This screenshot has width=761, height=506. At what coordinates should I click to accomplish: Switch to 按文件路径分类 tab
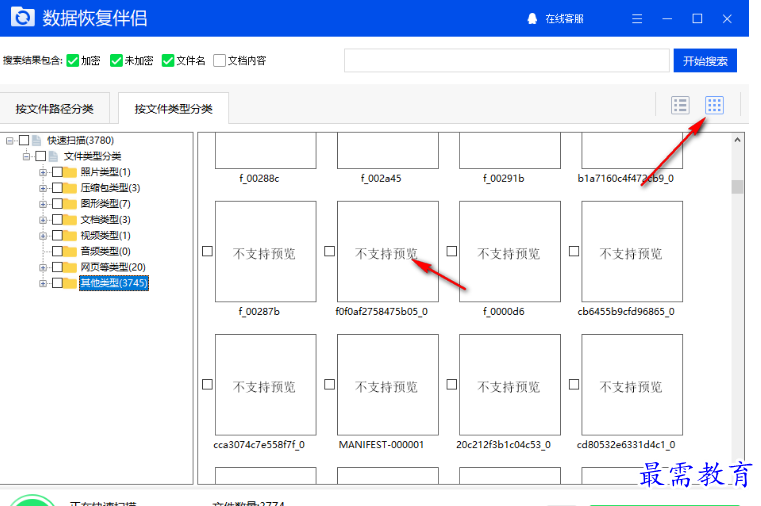(54, 109)
